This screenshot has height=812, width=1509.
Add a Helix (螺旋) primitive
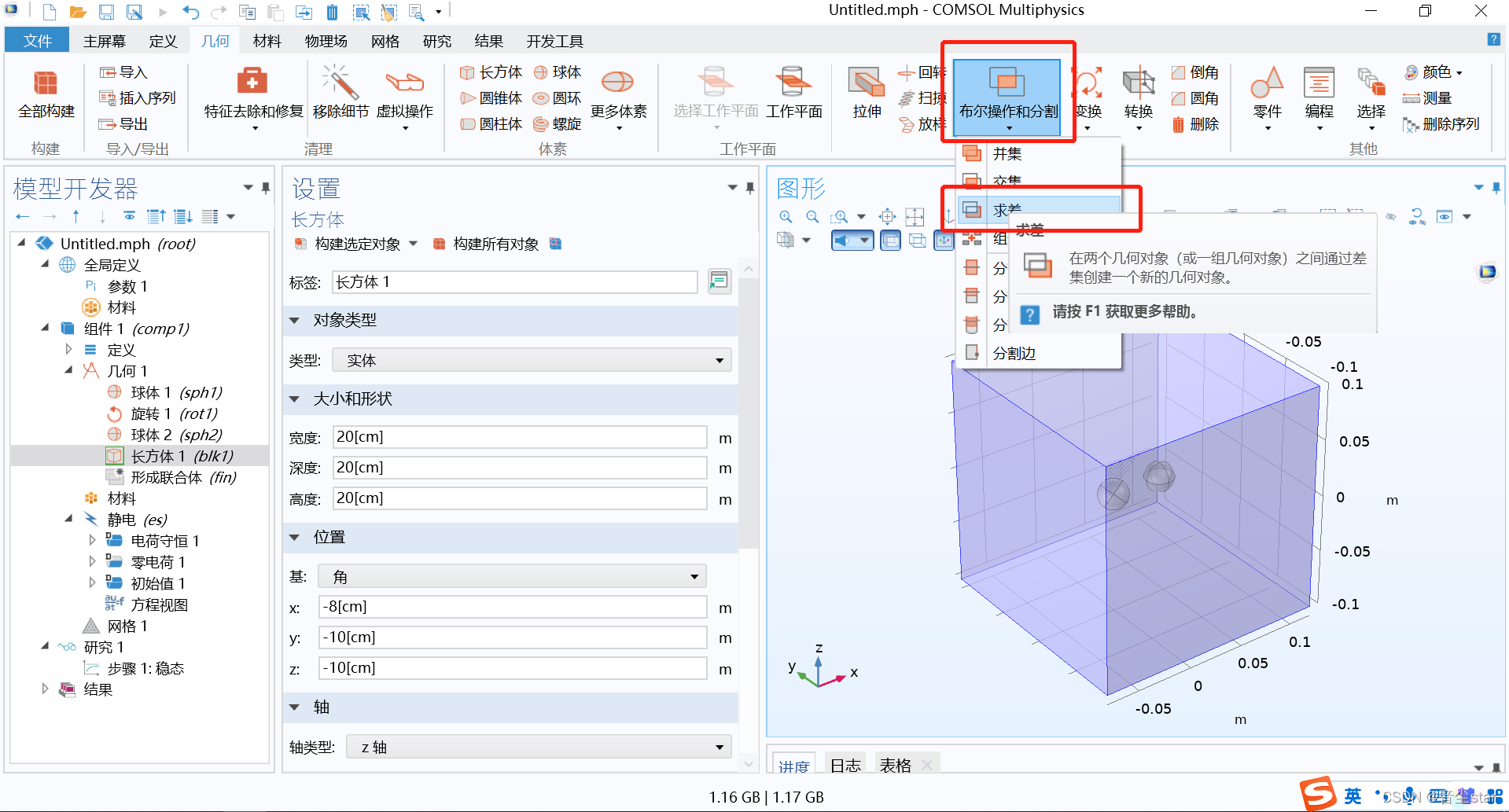pyautogui.click(x=558, y=124)
